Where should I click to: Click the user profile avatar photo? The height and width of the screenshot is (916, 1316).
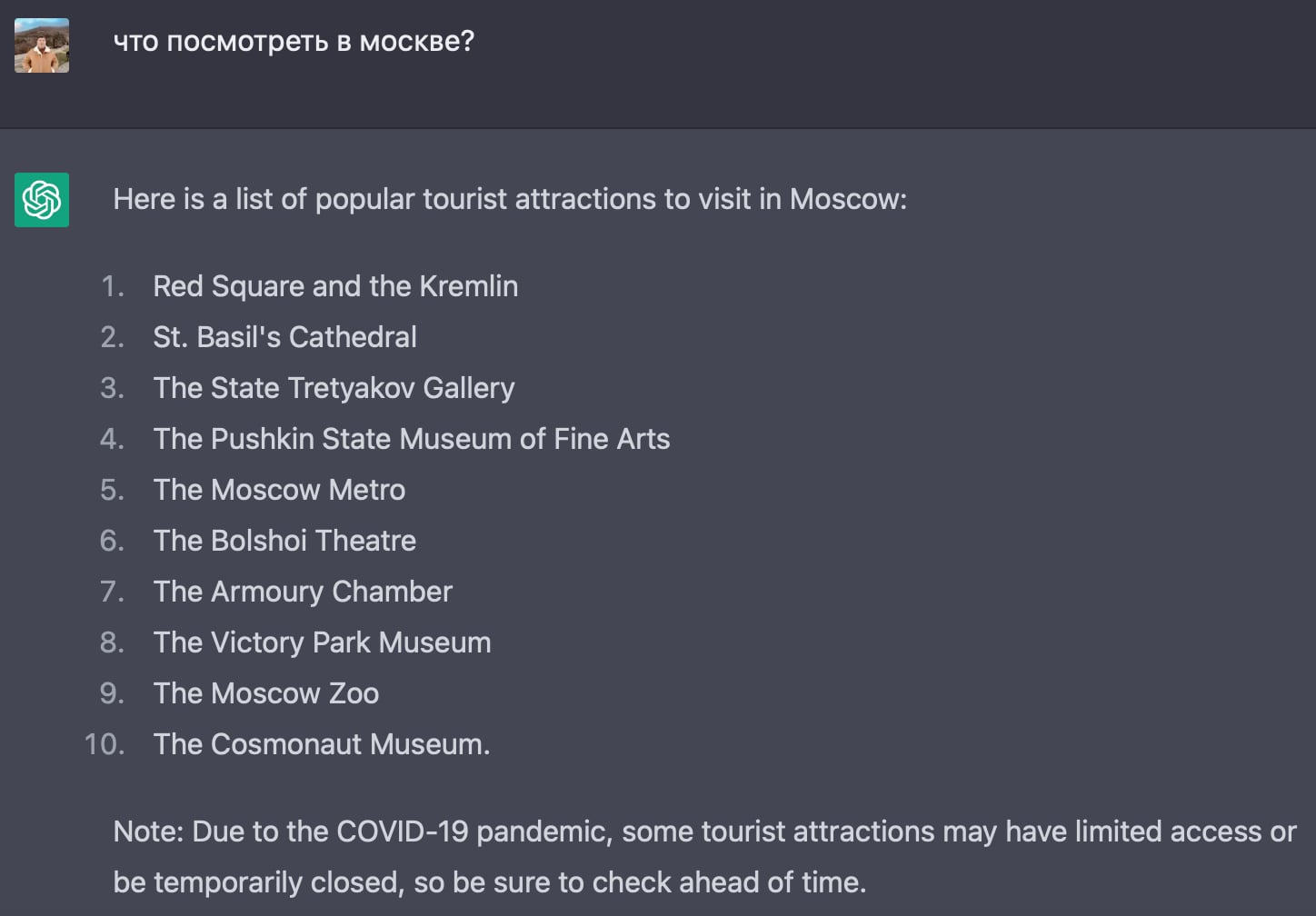pos(42,45)
